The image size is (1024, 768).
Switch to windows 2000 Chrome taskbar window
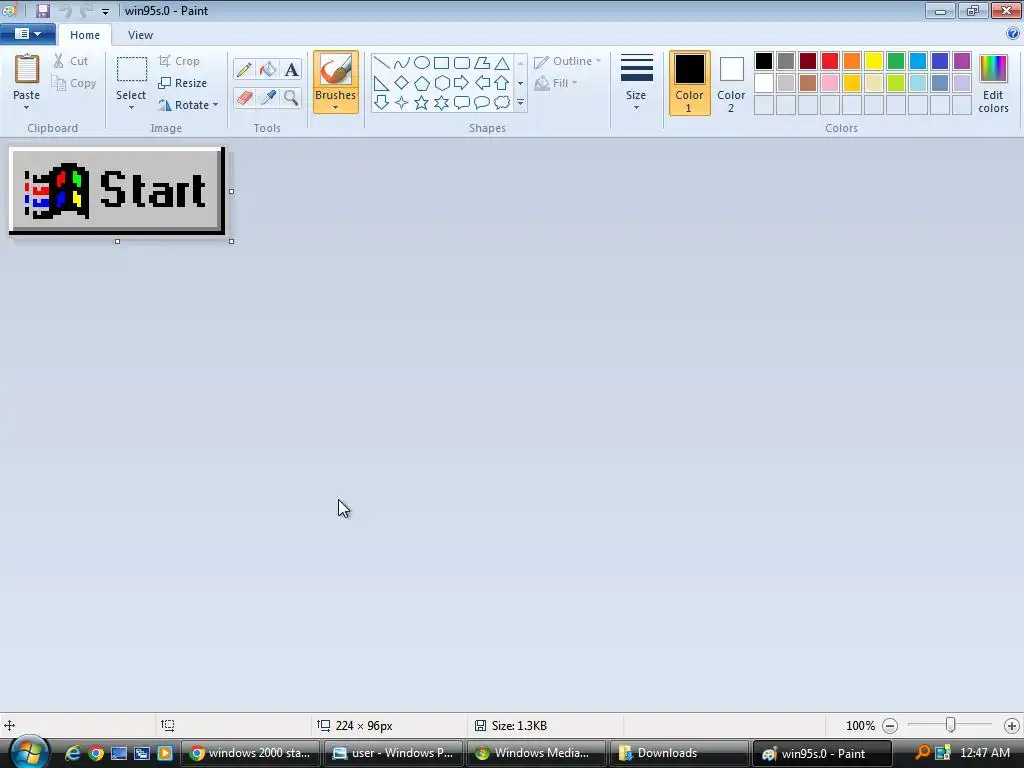tap(251, 753)
